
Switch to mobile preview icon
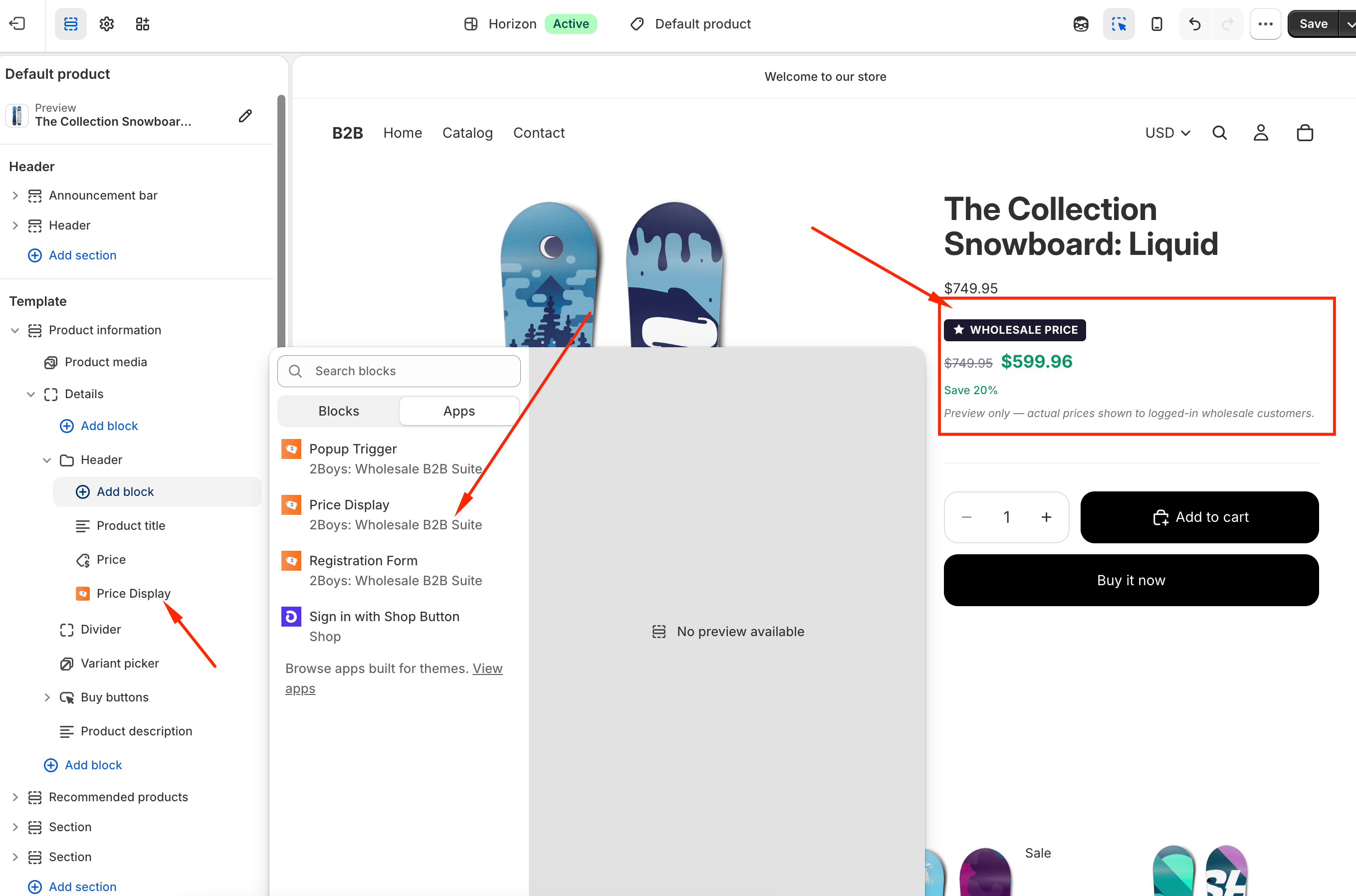point(1156,24)
